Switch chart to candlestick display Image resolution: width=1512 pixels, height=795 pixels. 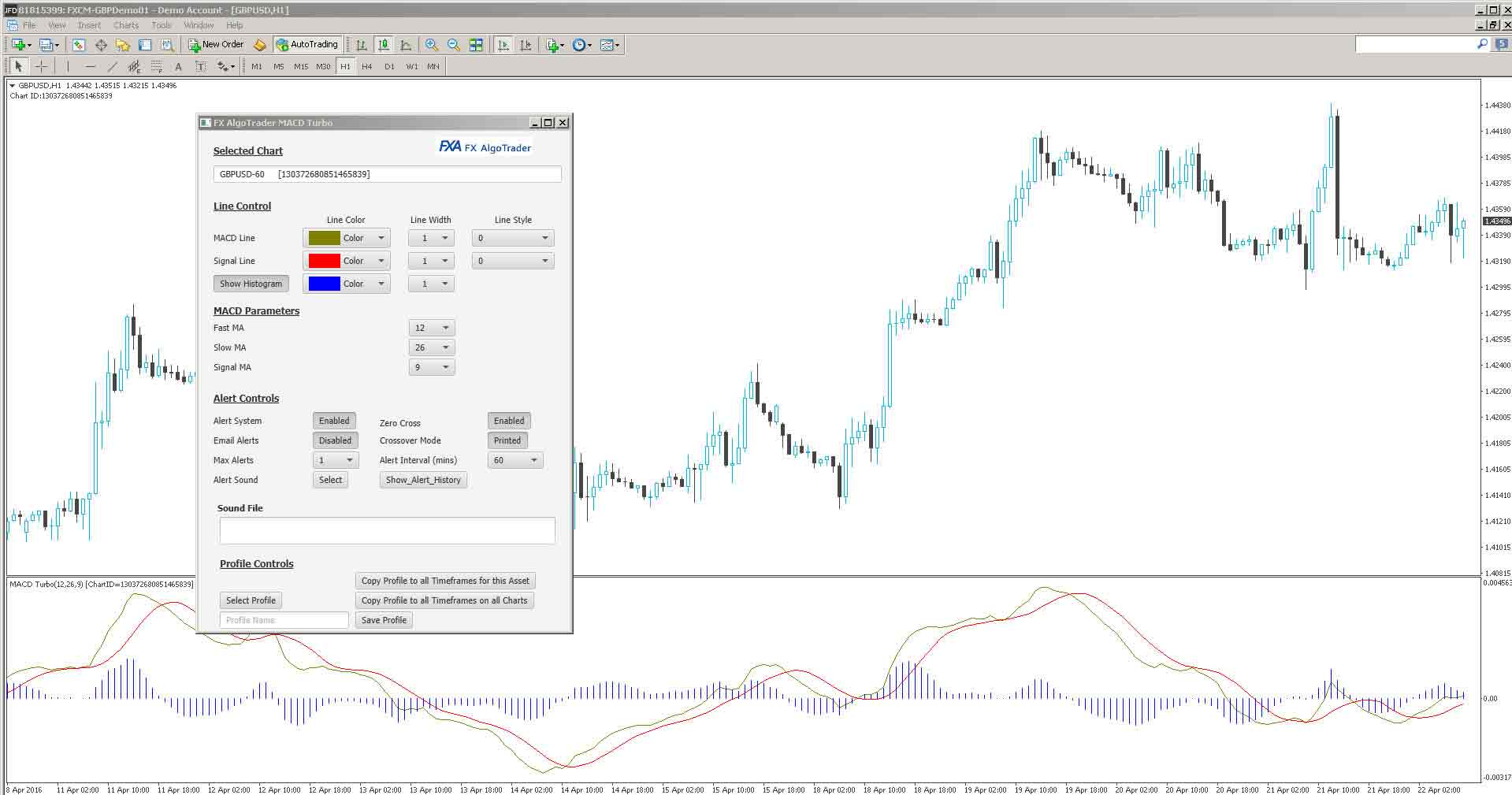(385, 45)
